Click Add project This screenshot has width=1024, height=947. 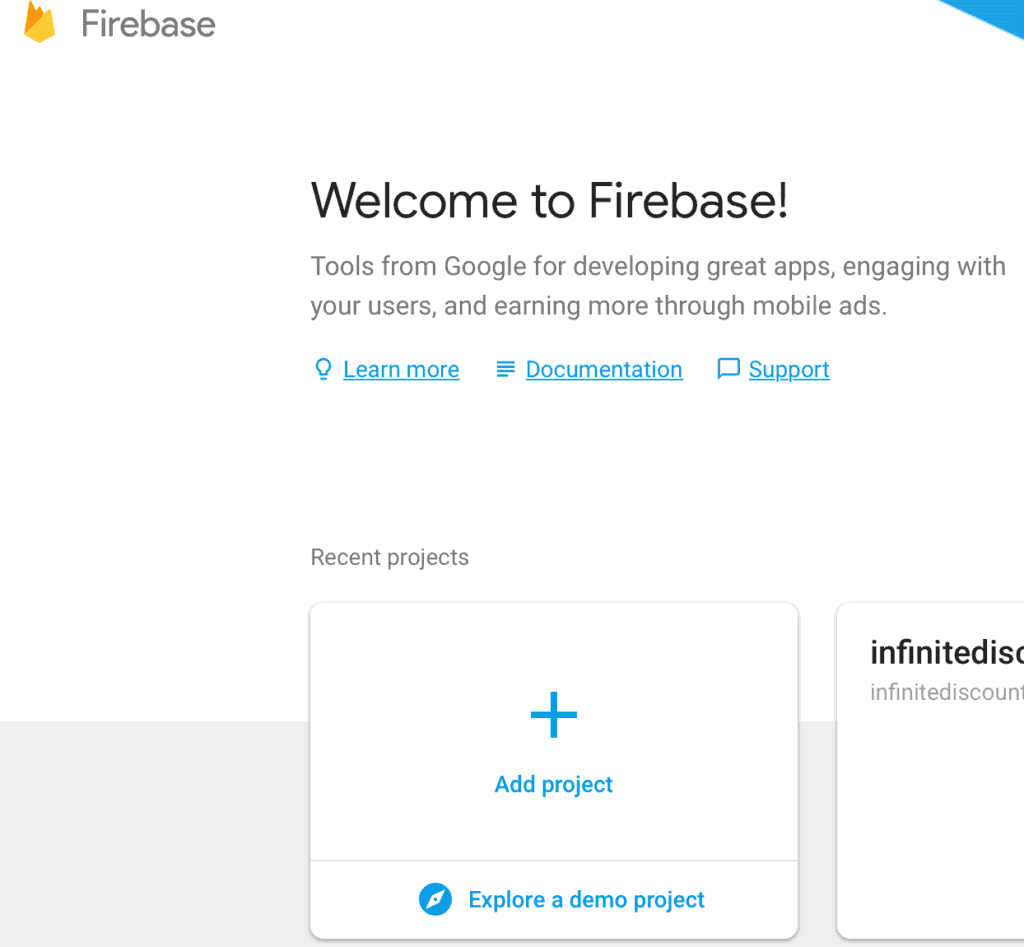coord(553,784)
